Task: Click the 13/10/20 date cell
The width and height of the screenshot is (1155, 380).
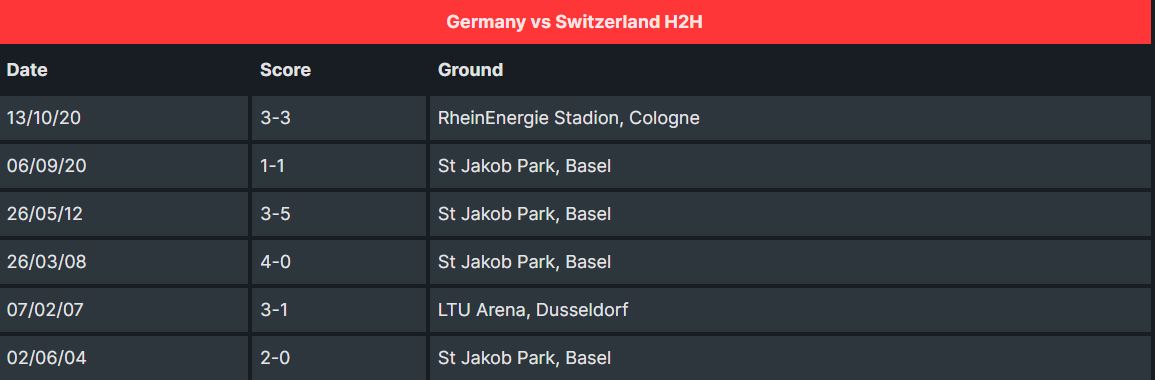Action: pos(124,118)
